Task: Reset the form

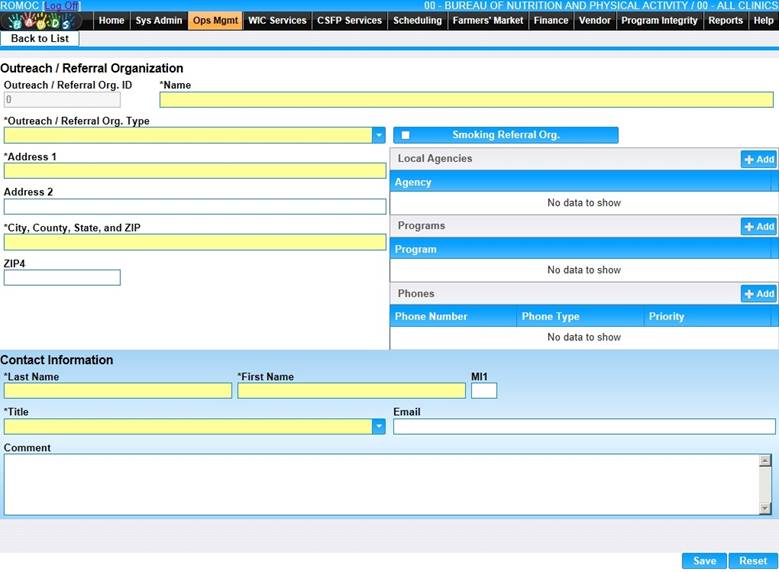Action: pyautogui.click(x=753, y=561)
